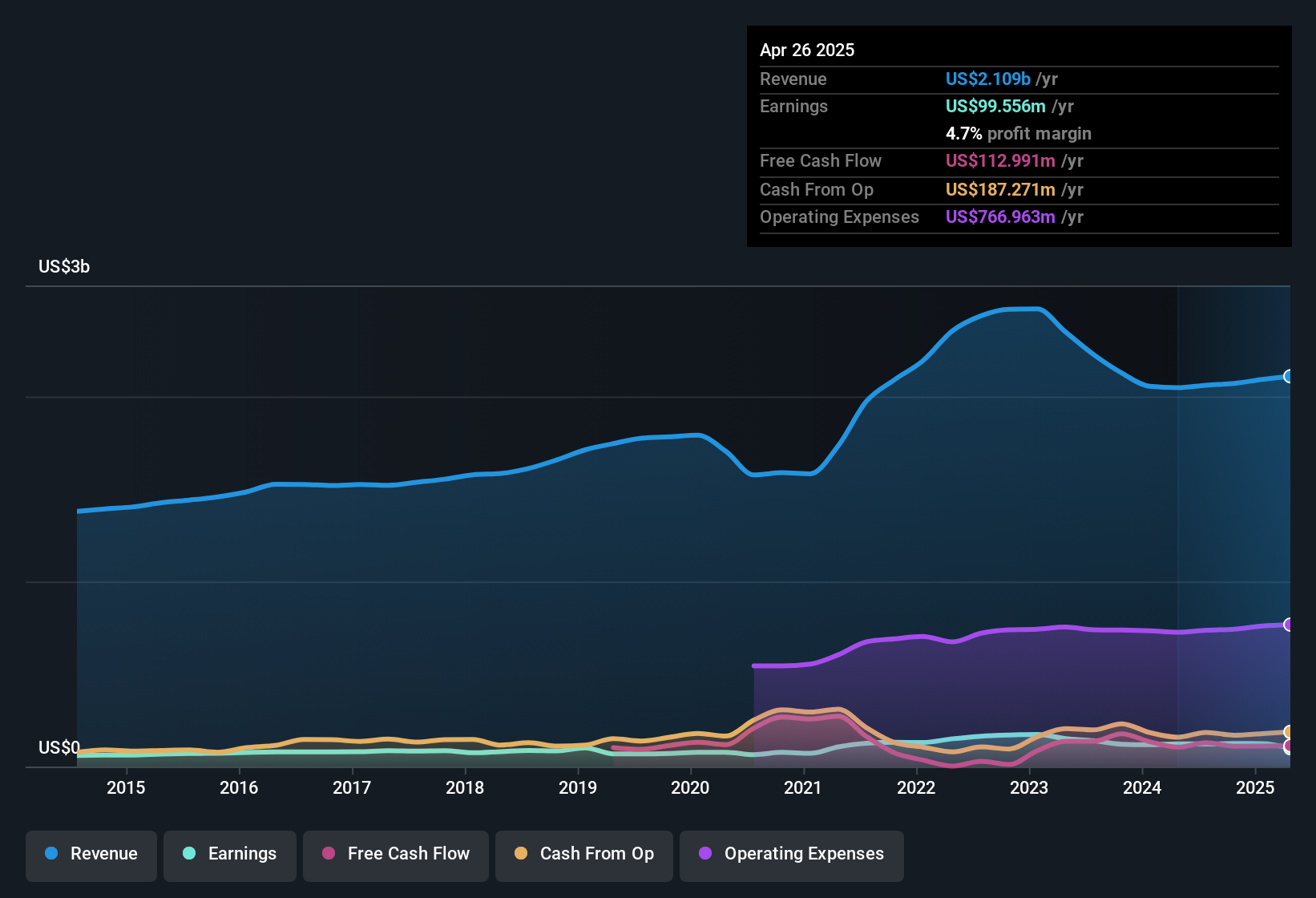1316x898 pixels.
Task: Click the blue Revenue legend dot icon
Action: [x=50, y=854]
